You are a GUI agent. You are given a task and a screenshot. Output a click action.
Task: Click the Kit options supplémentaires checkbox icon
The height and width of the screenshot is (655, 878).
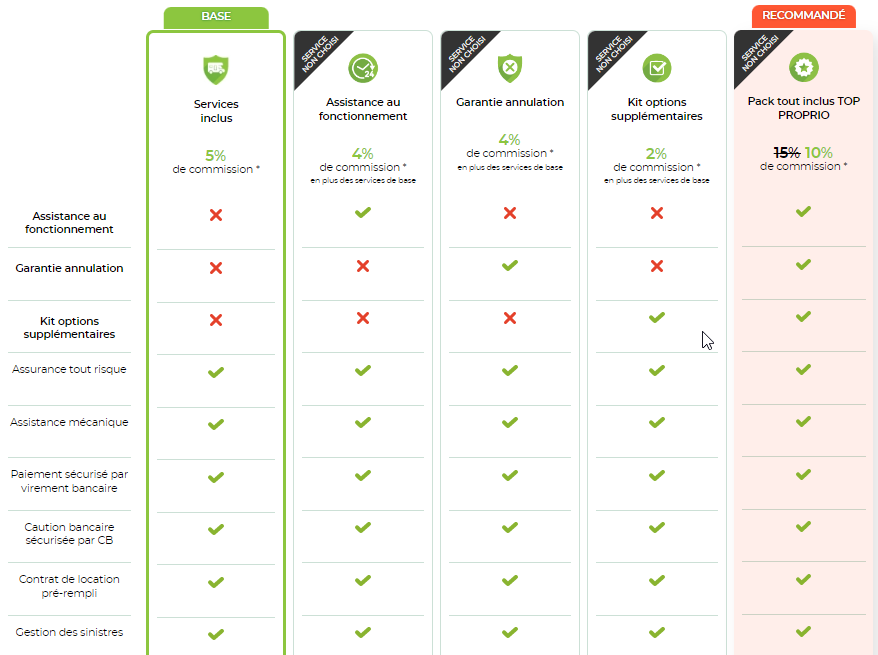pos(657,68)
